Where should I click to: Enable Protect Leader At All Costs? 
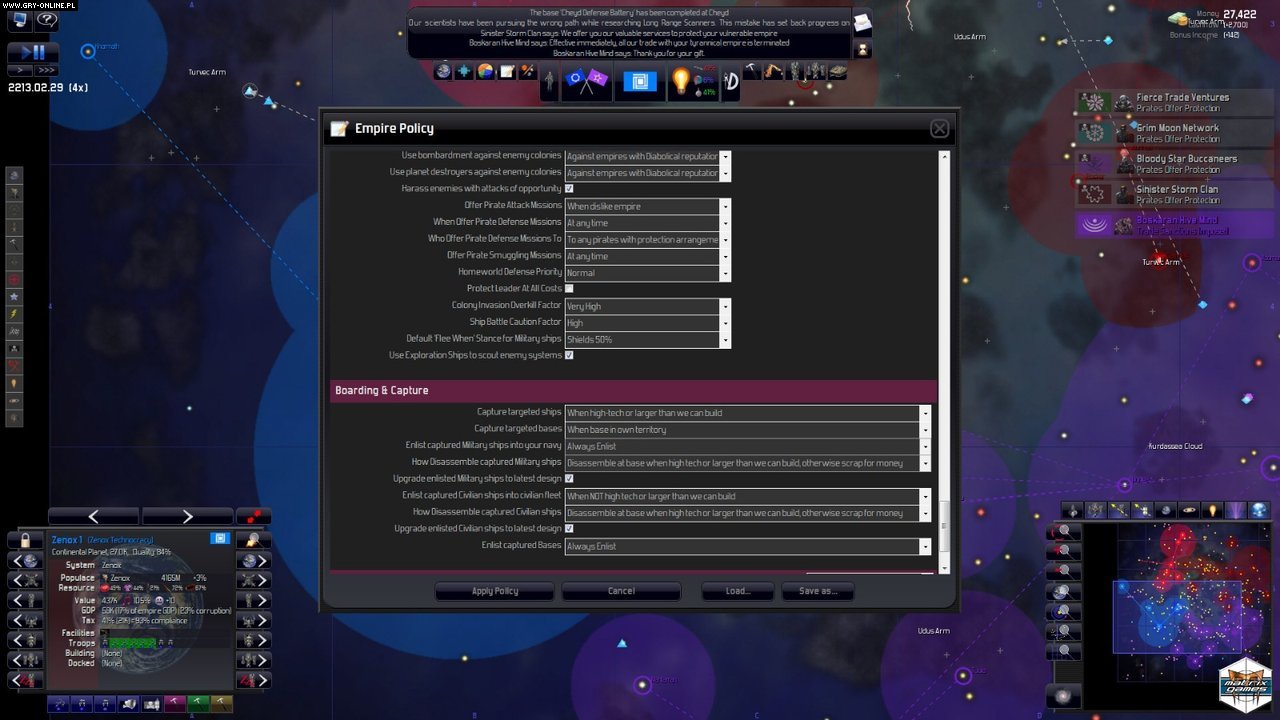[569, 288]
